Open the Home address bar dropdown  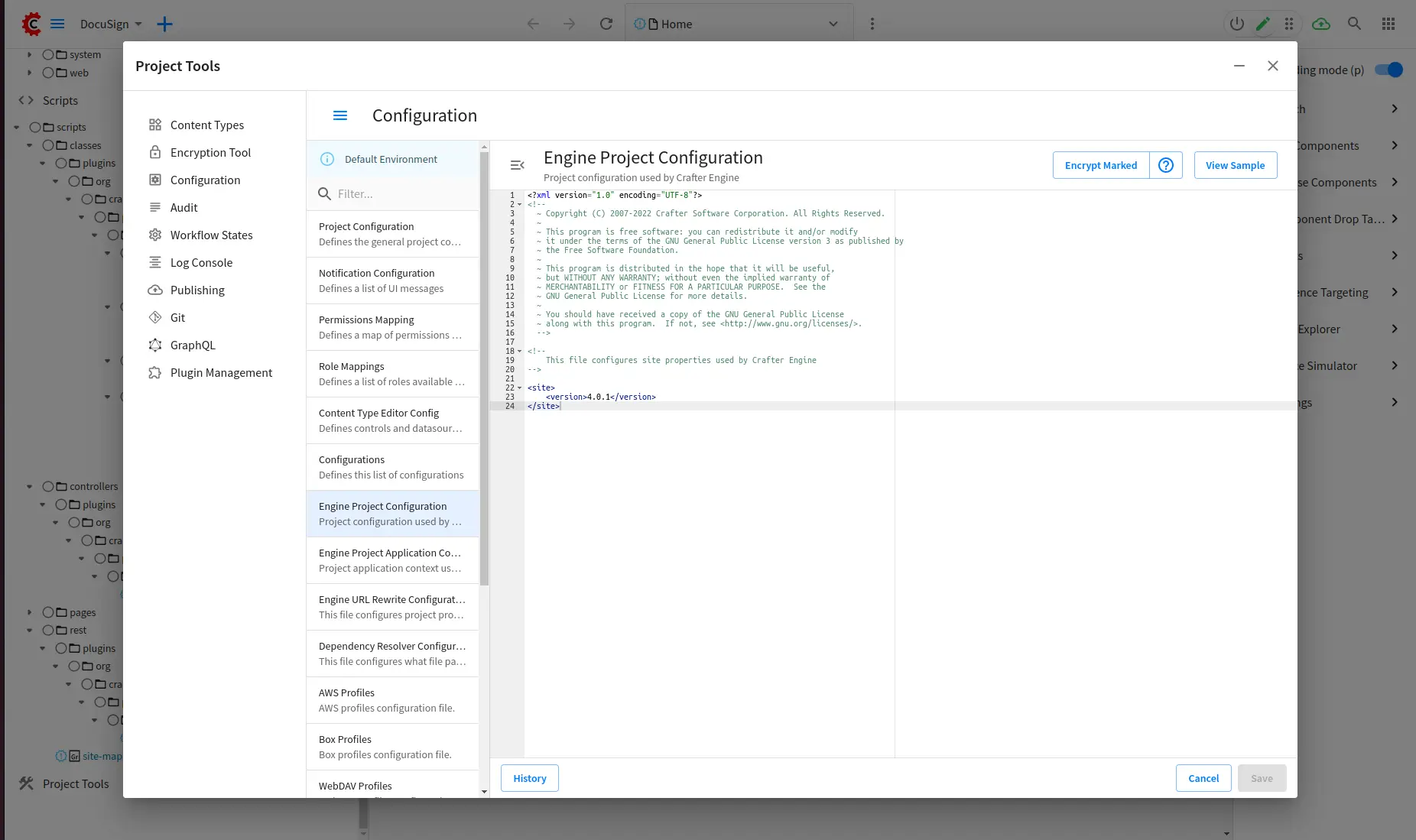[833, 24]
